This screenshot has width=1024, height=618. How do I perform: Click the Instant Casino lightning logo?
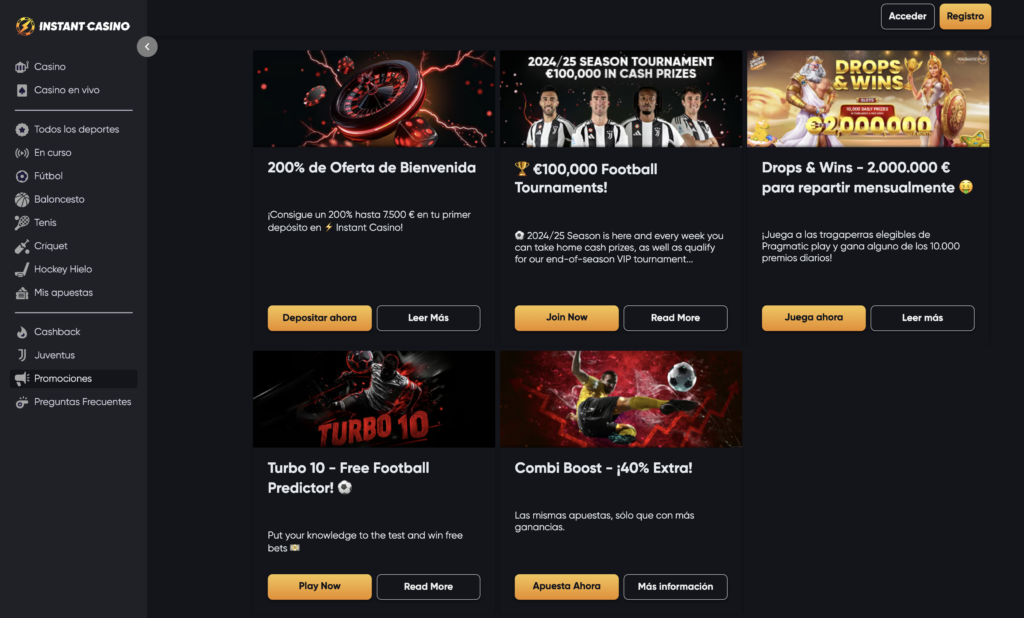pyautogui.click(x=25, y=26)
